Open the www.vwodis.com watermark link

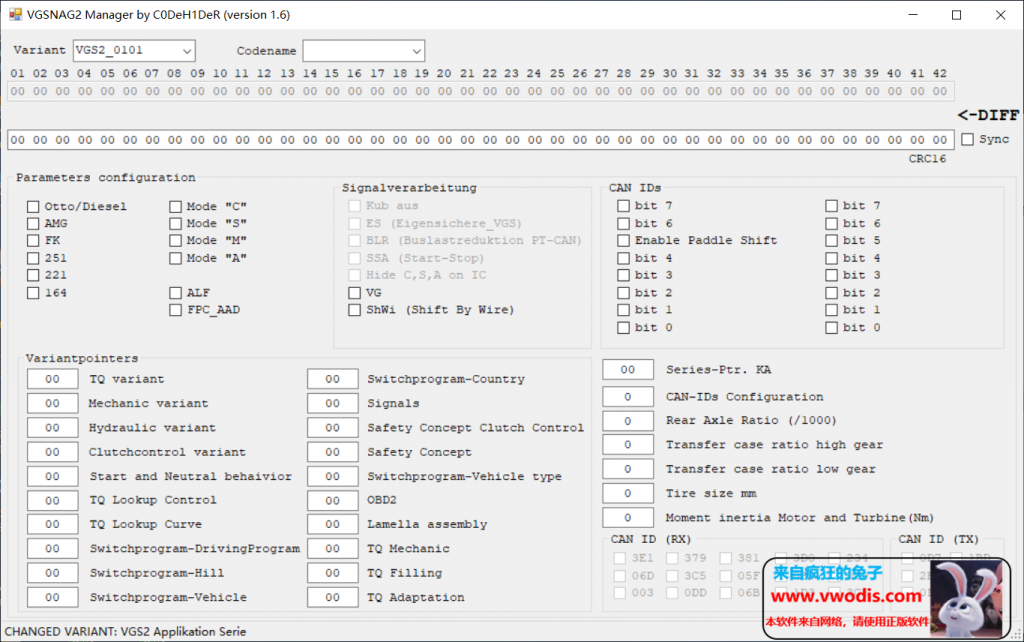click(846, 597)
